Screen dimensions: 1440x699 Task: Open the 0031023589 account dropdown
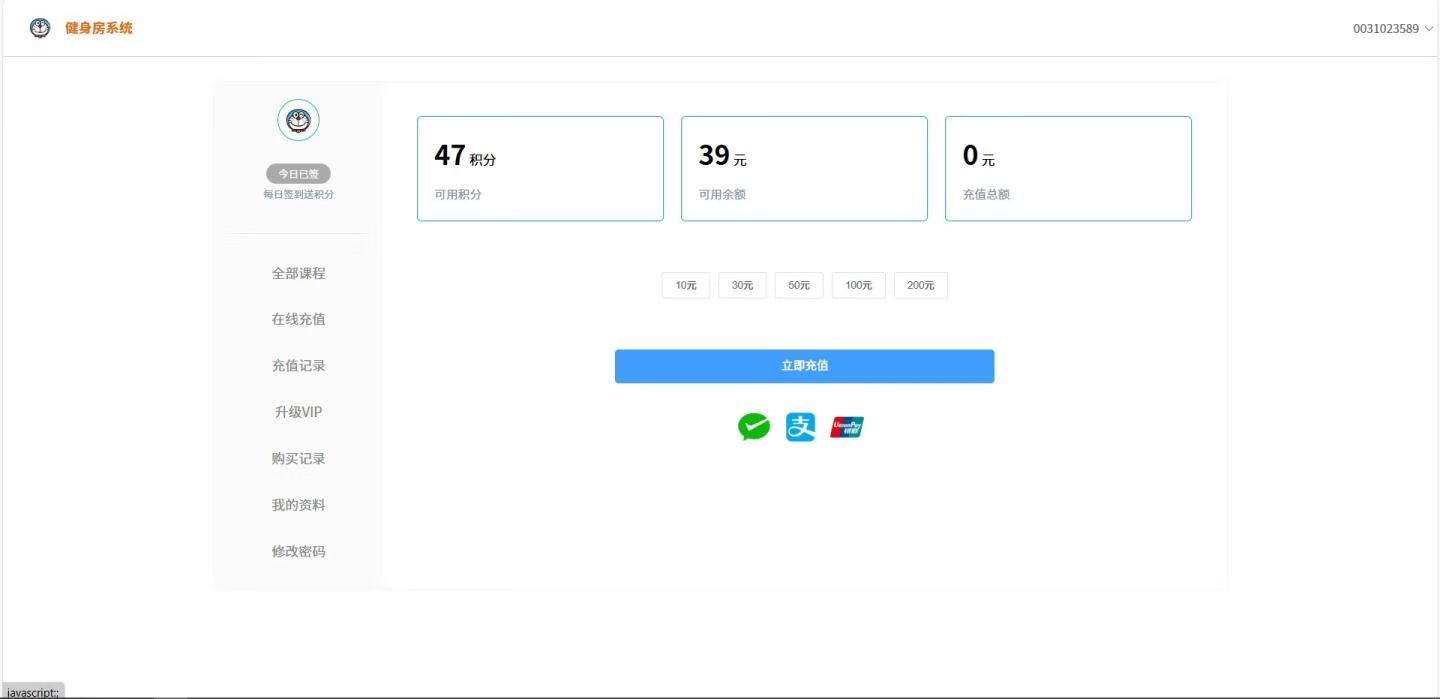coord(1392,28)
